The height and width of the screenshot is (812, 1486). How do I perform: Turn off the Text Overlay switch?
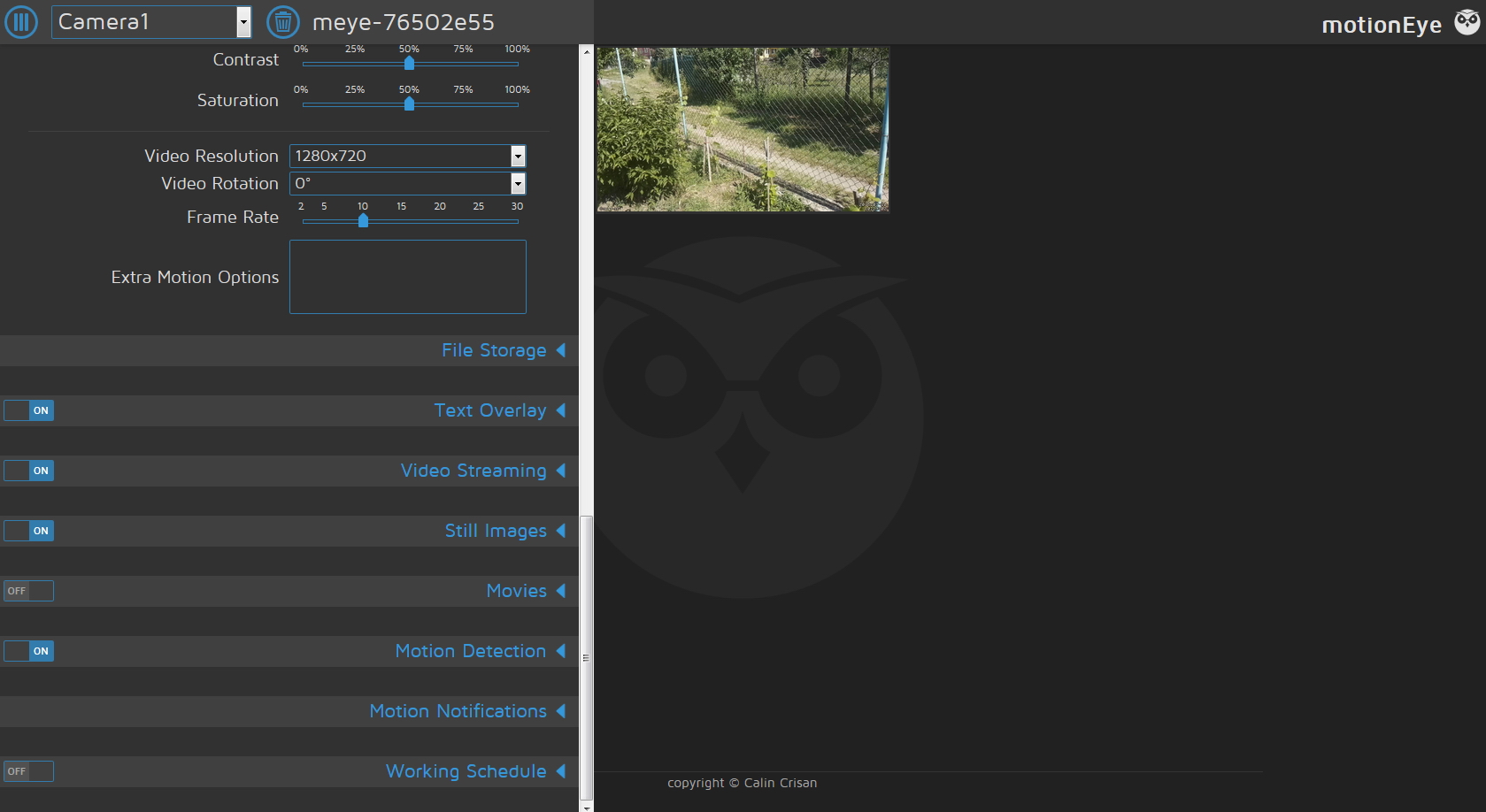[28, 410]
